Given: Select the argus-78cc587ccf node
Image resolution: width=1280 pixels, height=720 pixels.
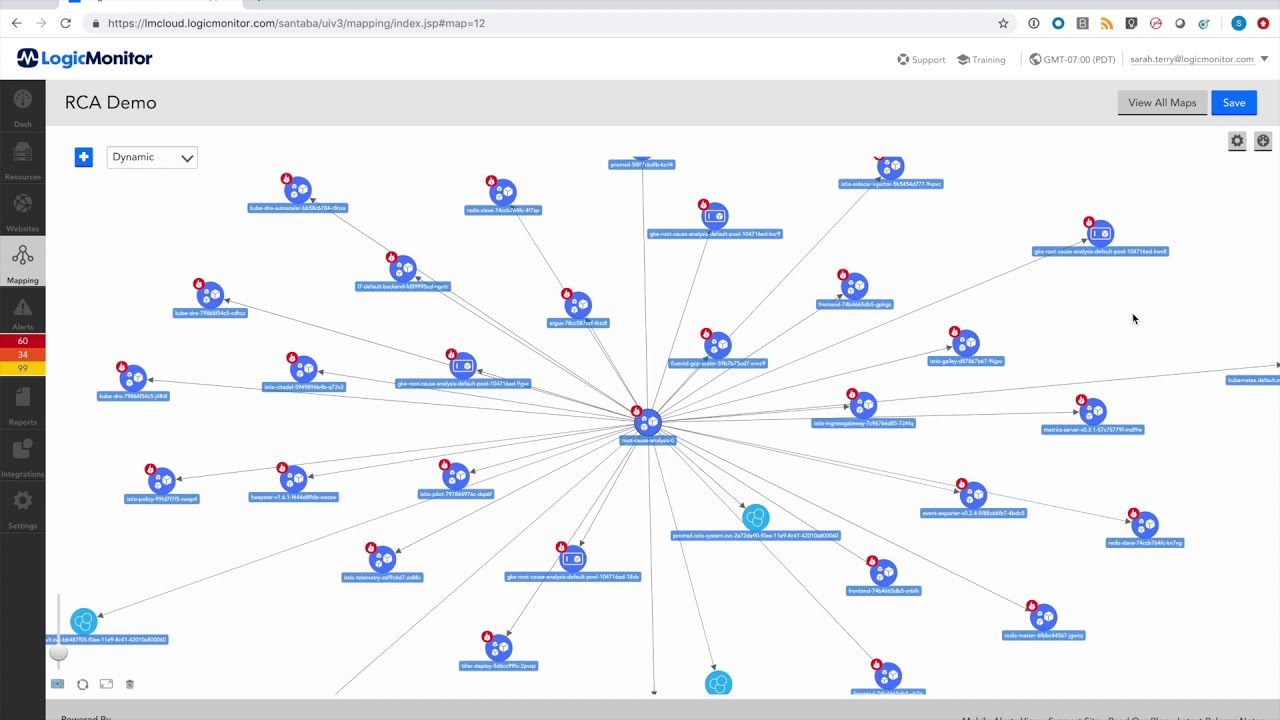Looking at the screenshot, I should pos(577,304).
